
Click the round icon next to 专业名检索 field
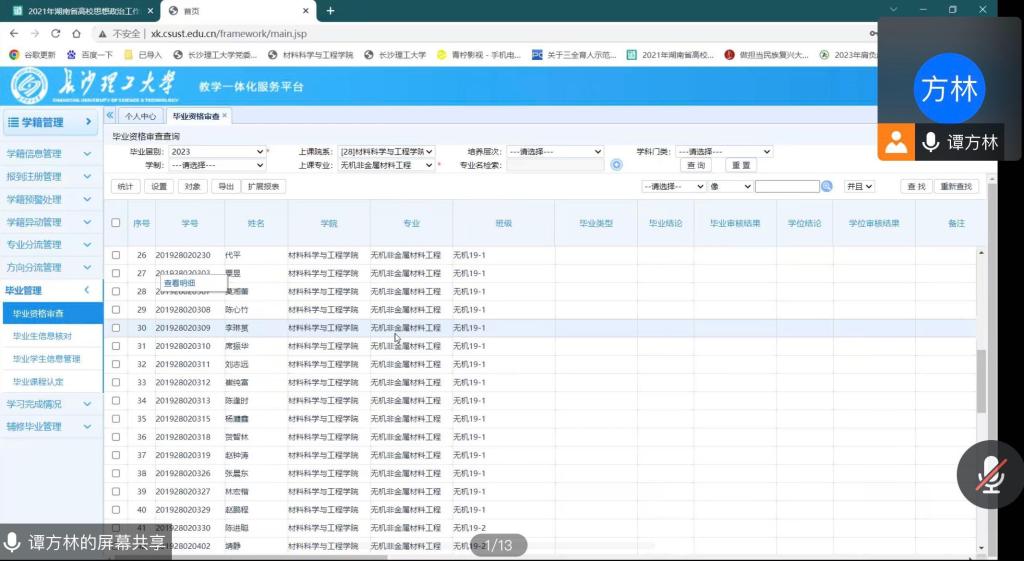pos(617,165)
